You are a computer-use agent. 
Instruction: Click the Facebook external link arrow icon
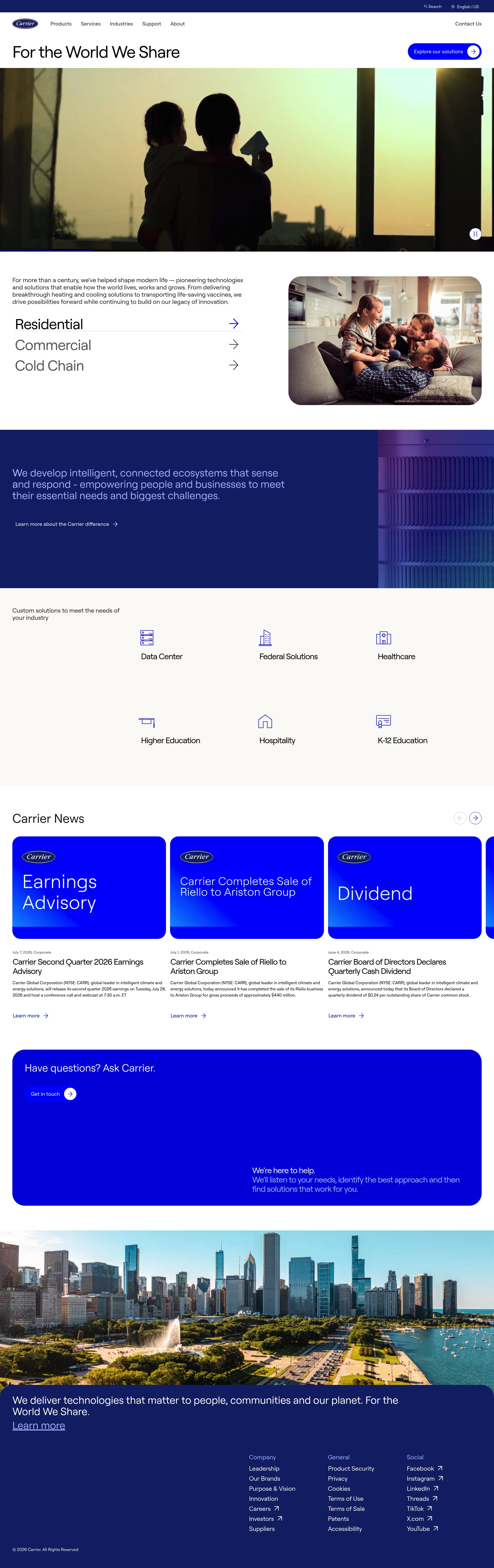440,1468
